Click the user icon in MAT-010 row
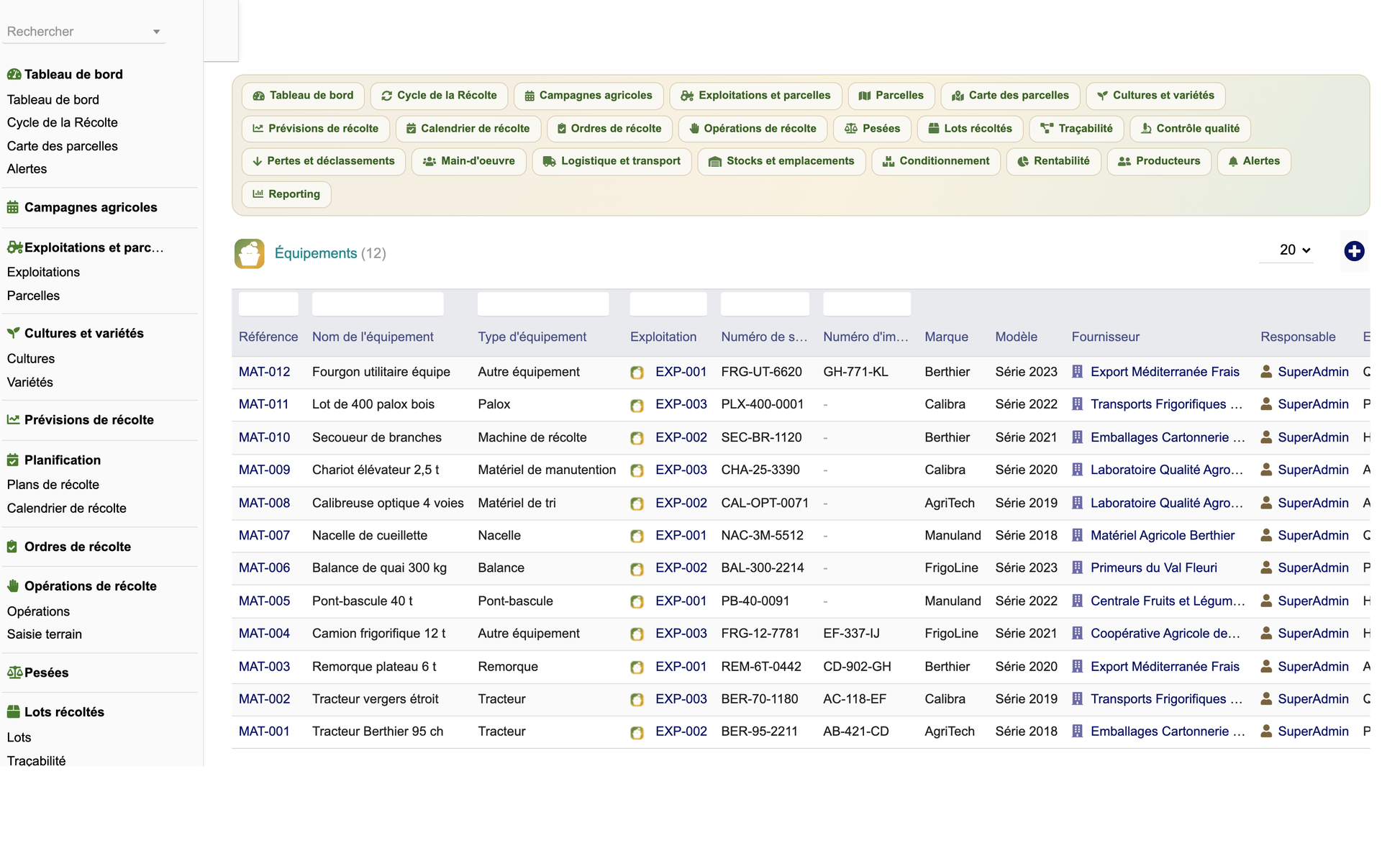This screenshot has width=1400, height=866. pos(1266,437)
